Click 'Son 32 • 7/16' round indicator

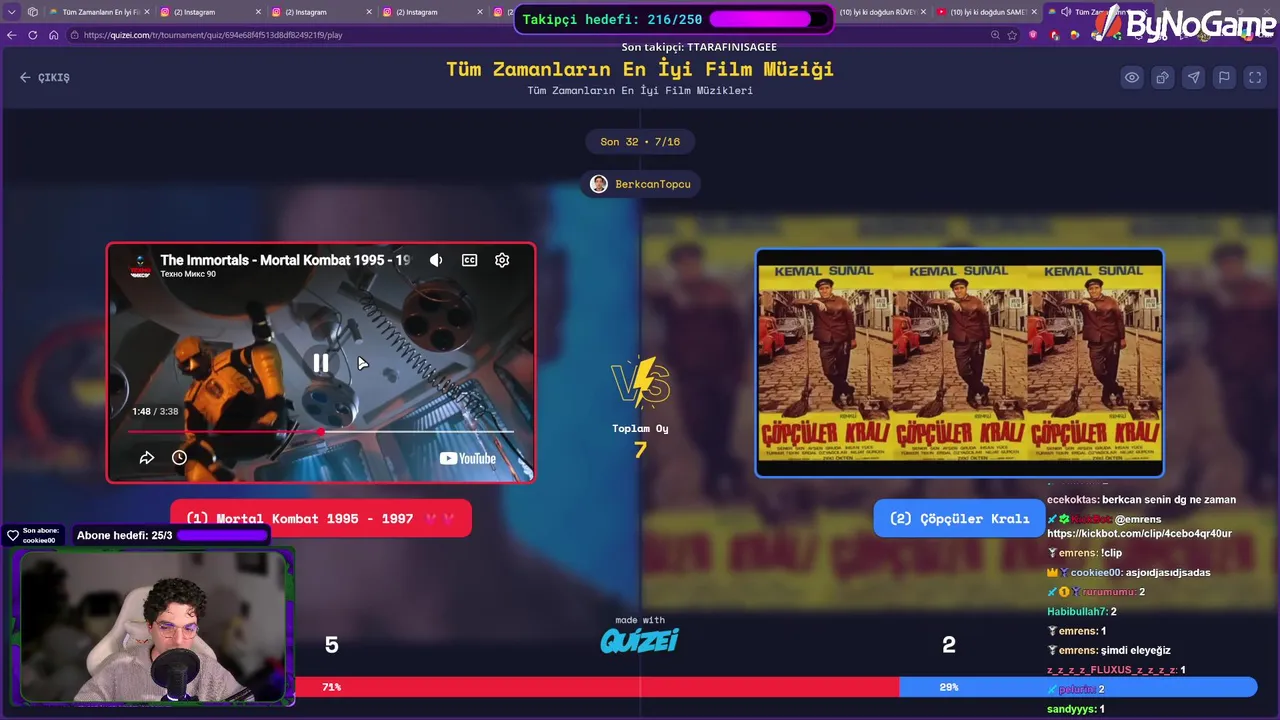click(x=640, y=142)
